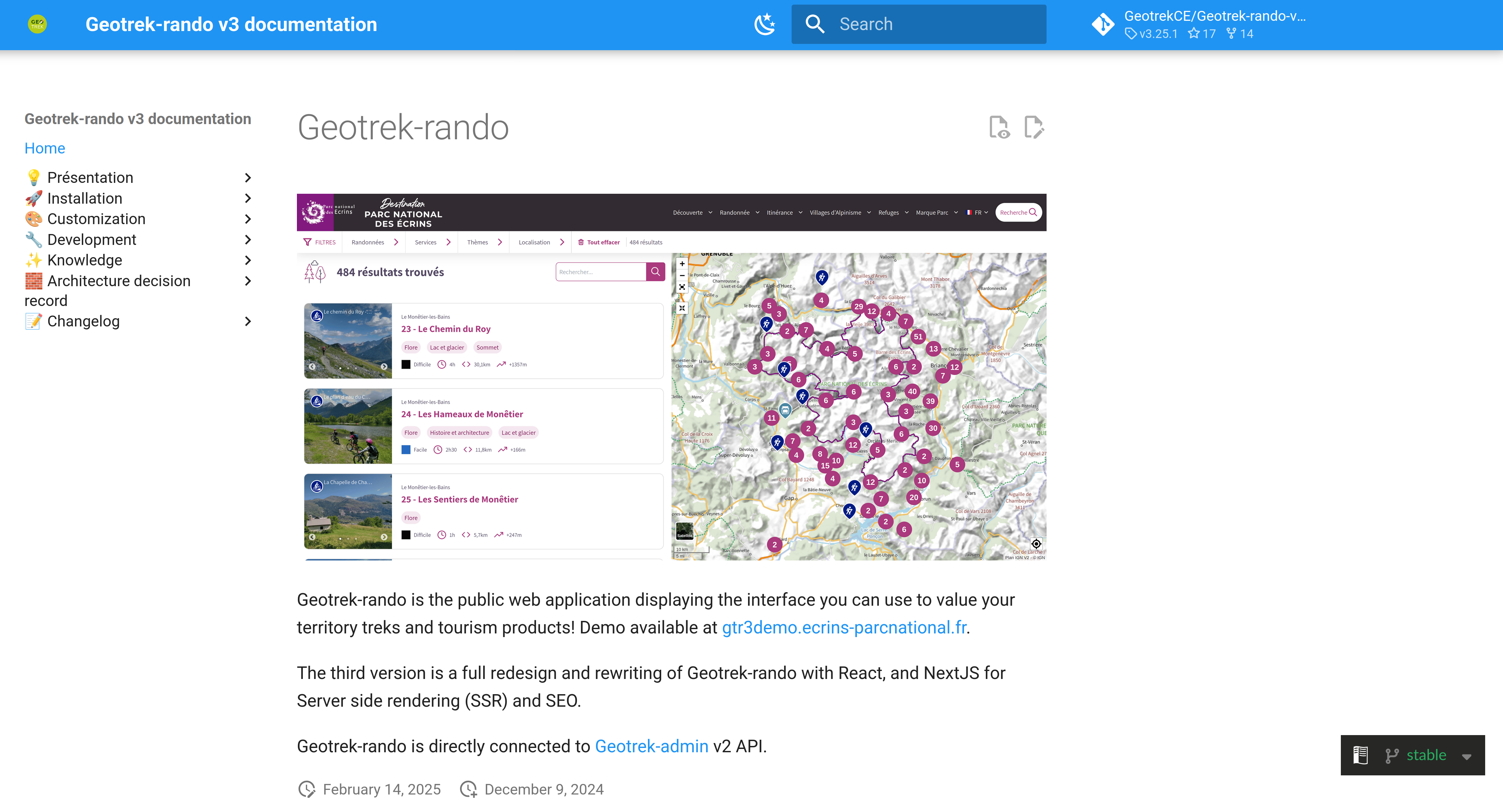Expand the Knowledge chevron
Screen dimensions: 1503x812
247,260
